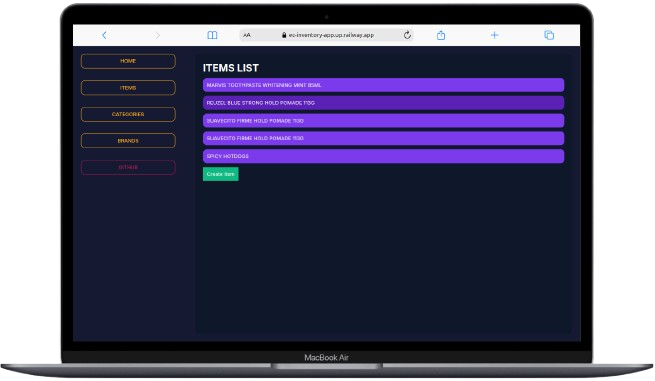The image size is (655, 381).
Task: Click the browser forward arrow
Action: tap(157, 35)
